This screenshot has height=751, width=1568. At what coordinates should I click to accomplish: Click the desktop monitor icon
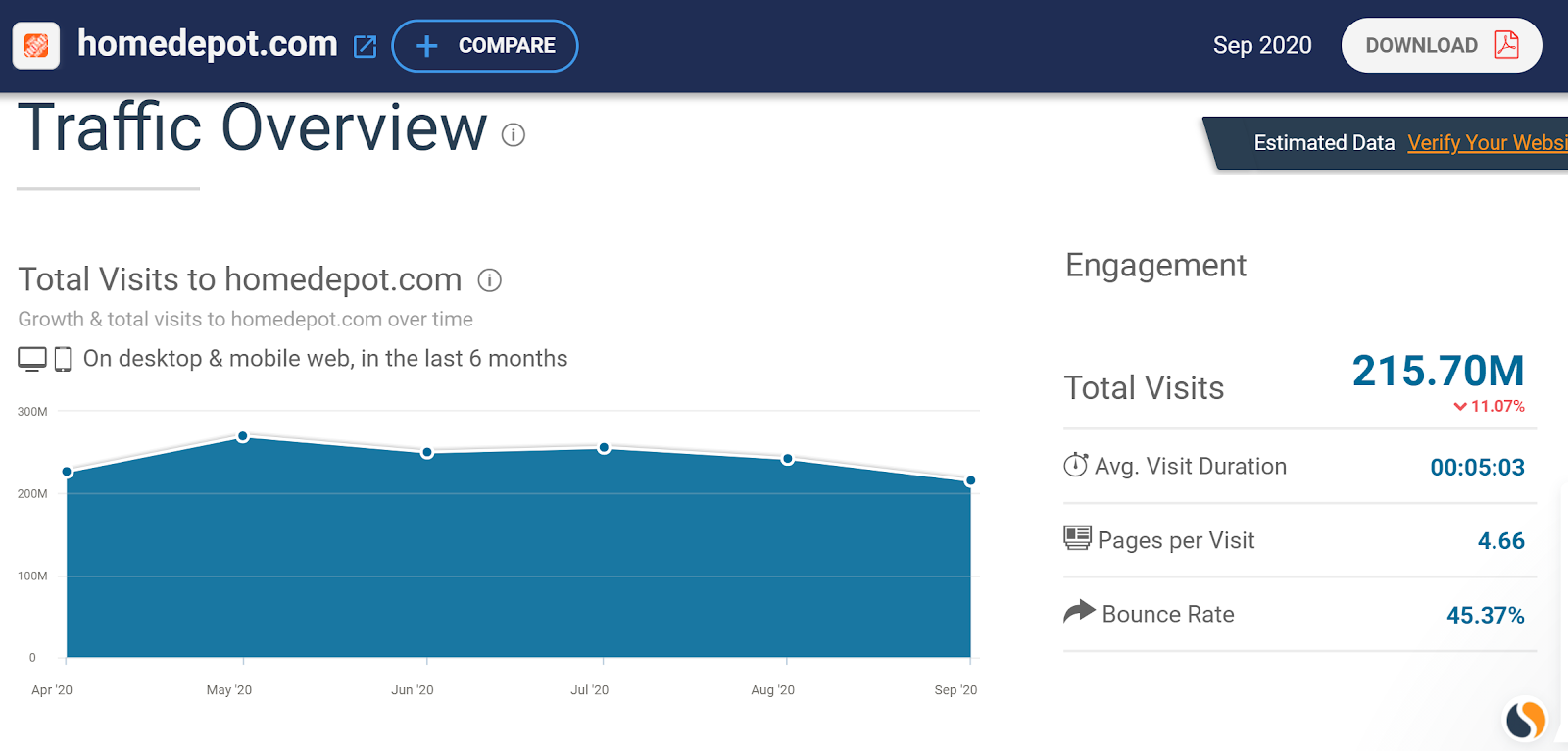(32, 359)
